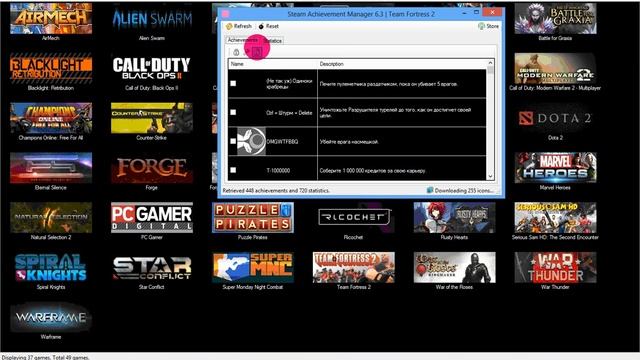
Task: Click the 'War Thunder' caption text
Action: 555,287
